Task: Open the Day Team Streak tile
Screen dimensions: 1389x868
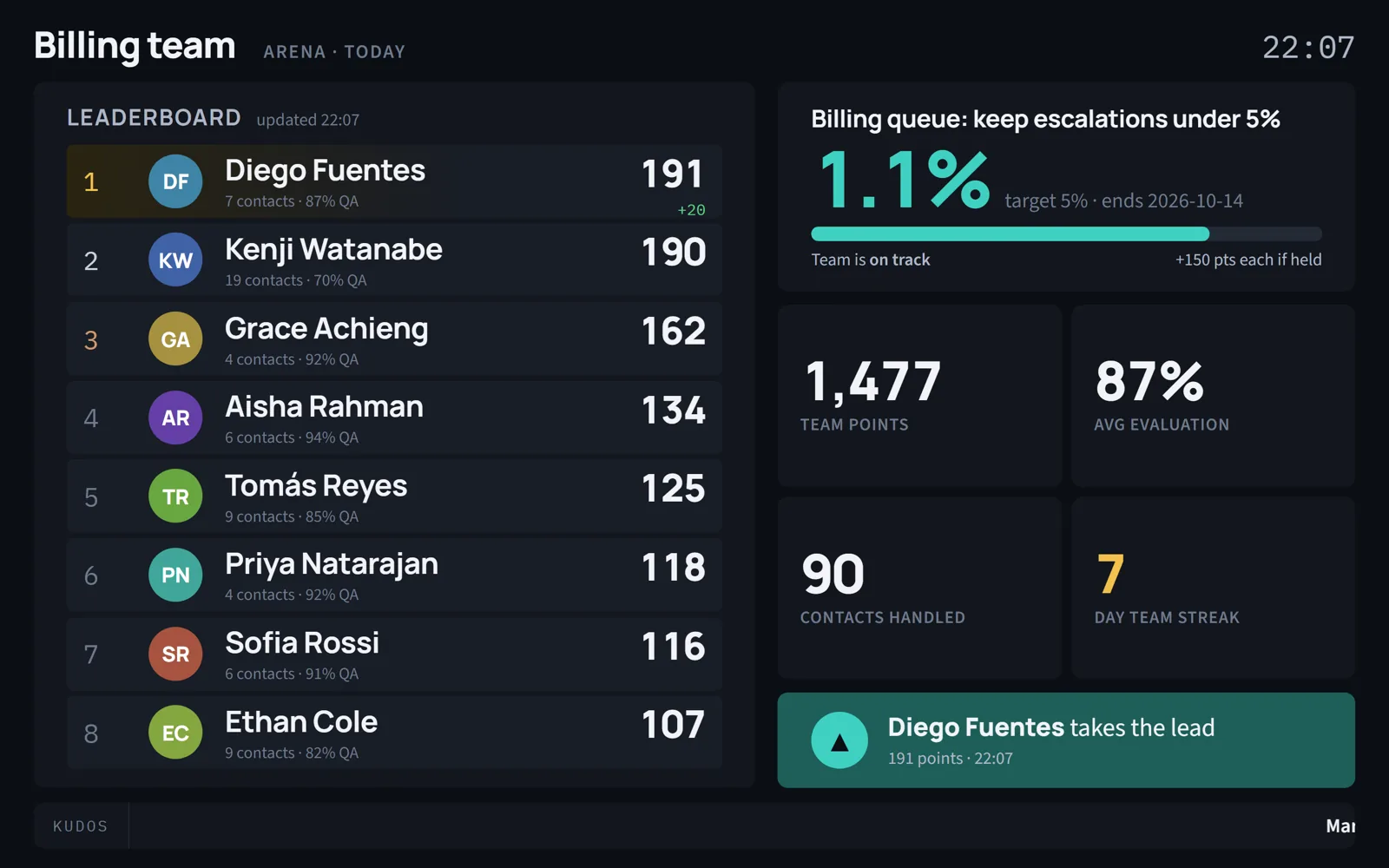Action: point(1213,588)
